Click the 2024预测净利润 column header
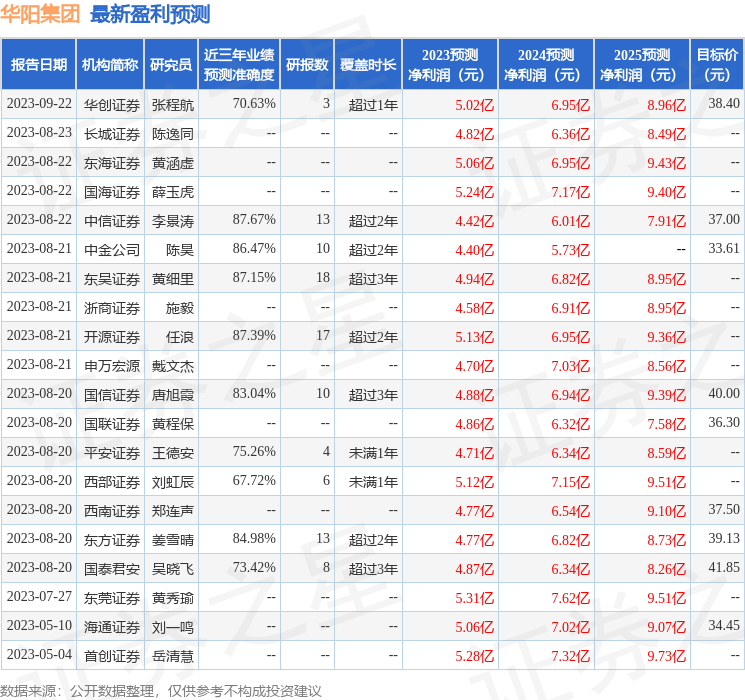The height and width of the screenshot is (700, 745). [x=546, y=65]
